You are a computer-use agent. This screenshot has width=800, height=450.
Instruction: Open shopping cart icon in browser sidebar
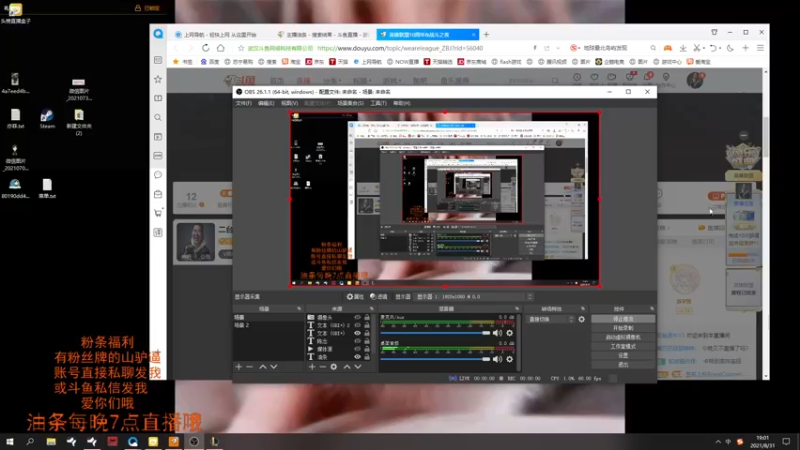[x=158, y=213]
